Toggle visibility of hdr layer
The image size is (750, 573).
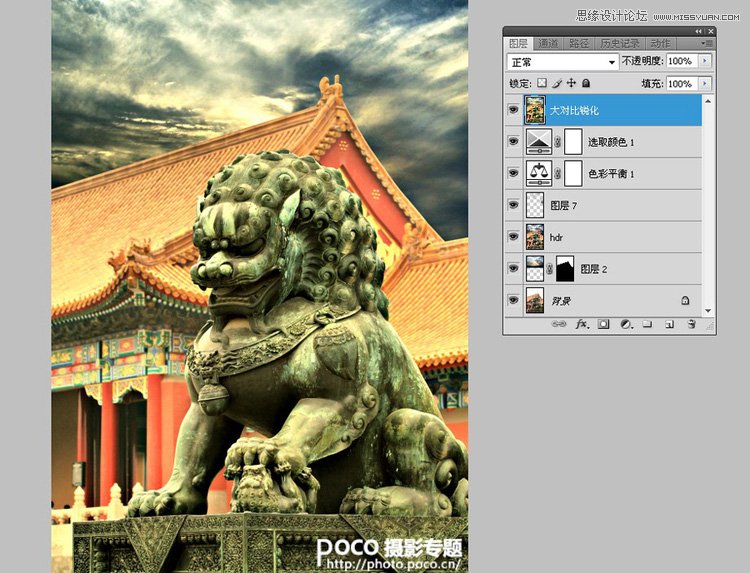click(x=513, y=237)
